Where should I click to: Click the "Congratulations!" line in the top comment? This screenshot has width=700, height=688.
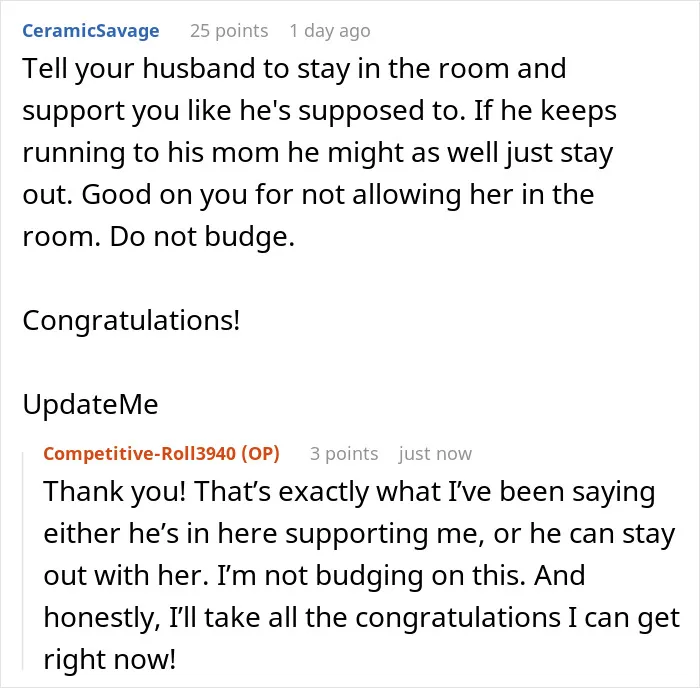pyautogui.click(x=131, y=321)
